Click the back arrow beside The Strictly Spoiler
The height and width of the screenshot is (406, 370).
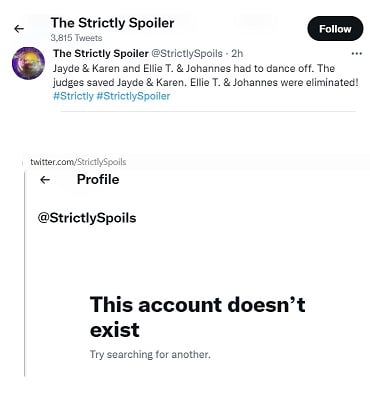coord(19,29)
